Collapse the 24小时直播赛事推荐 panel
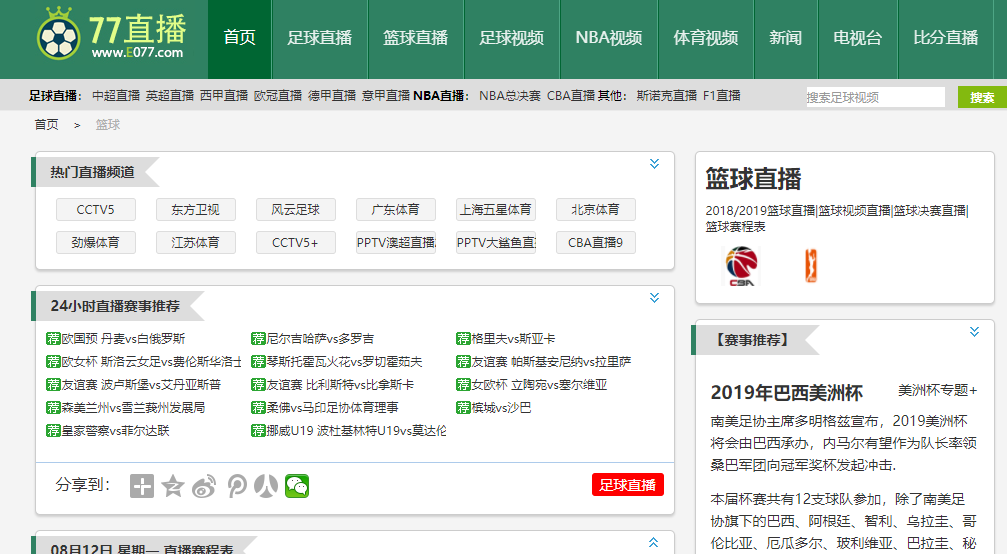Image resolution: width=1007 pixels, height=554 pixels. coord(654,298)
